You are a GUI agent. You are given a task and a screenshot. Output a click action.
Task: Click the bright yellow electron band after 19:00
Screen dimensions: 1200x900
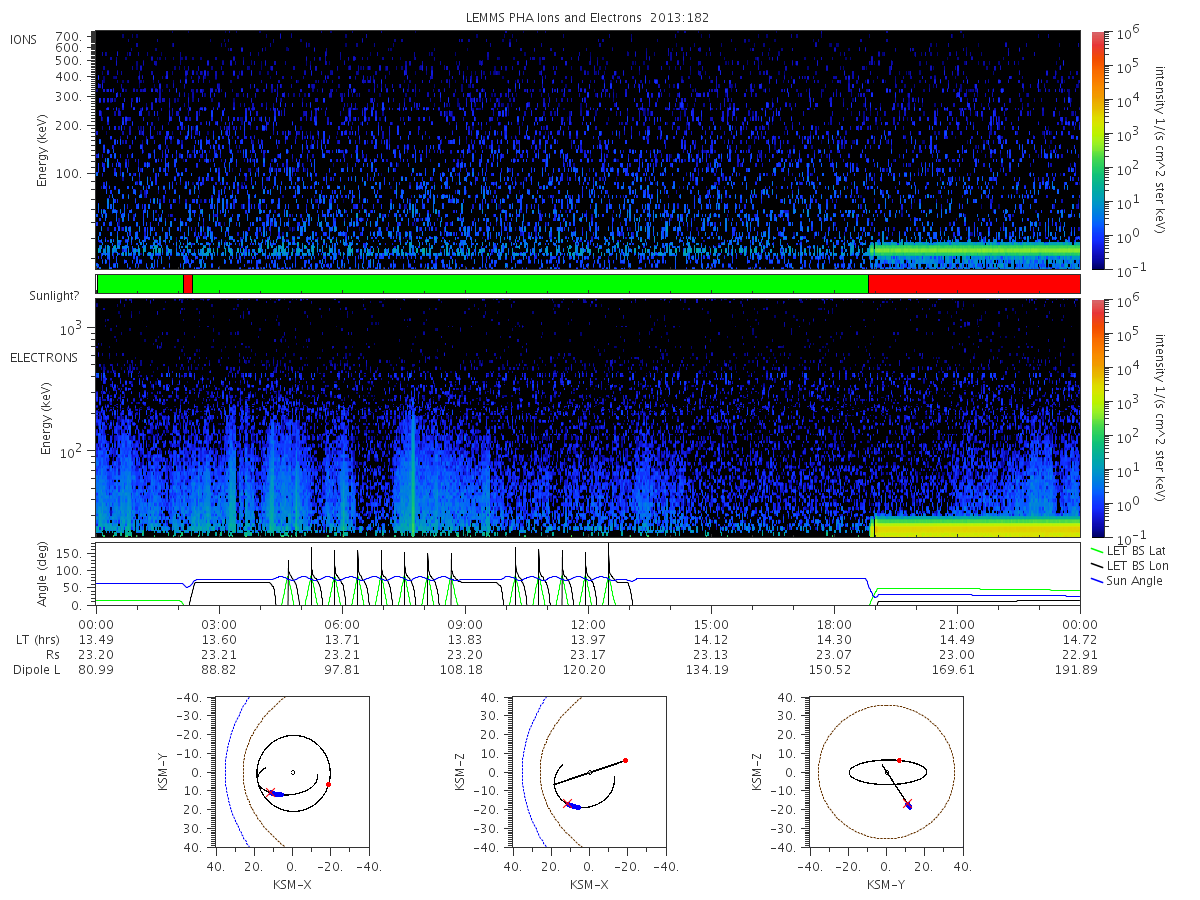coord(977,527)
